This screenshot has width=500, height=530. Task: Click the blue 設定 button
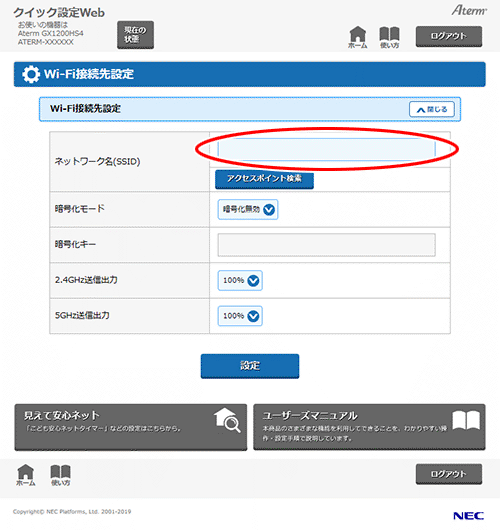(x=250, y=366)
